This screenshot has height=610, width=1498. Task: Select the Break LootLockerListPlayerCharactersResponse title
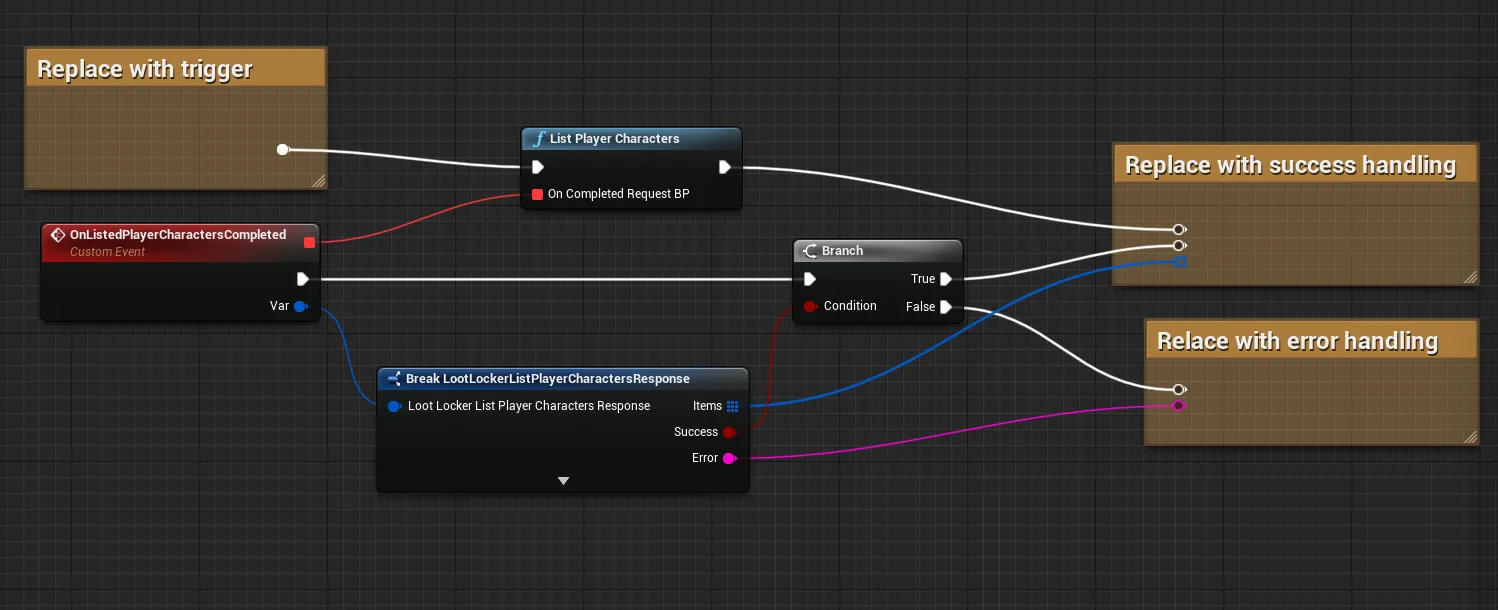548,379
